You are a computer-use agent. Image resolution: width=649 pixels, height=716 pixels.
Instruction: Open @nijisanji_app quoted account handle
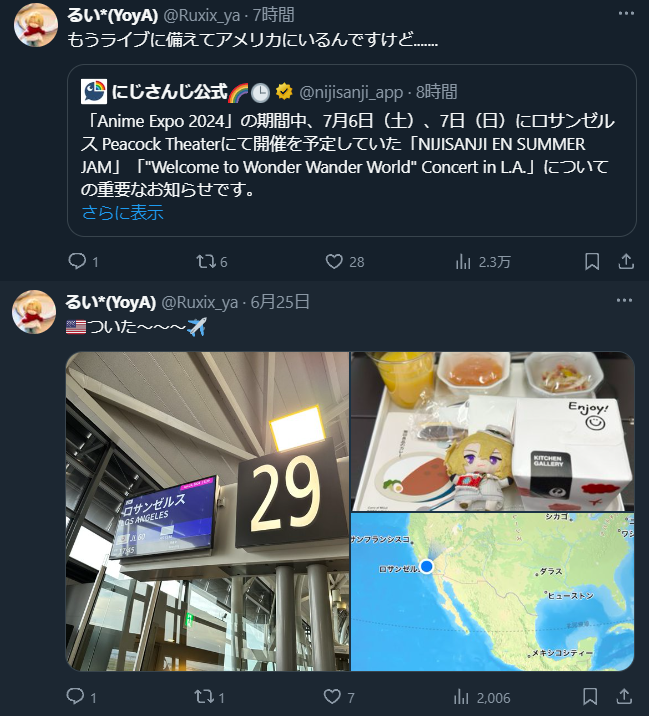[x=351, y=93]
